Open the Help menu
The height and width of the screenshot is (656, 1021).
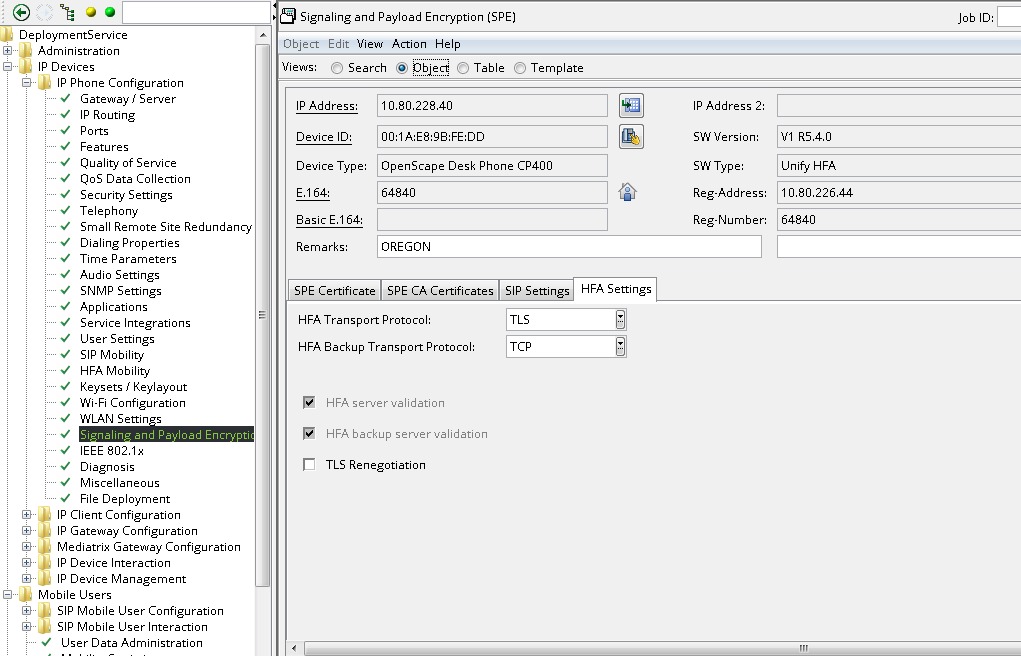point(447,44)
